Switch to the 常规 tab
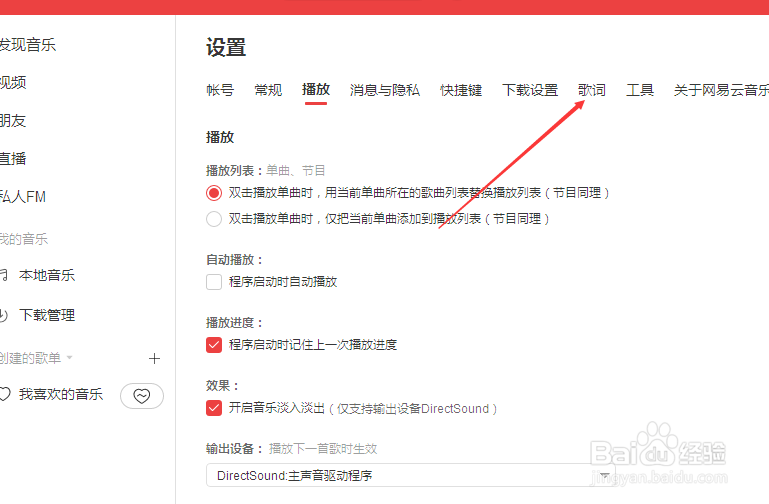 click(x=268, y=90)
